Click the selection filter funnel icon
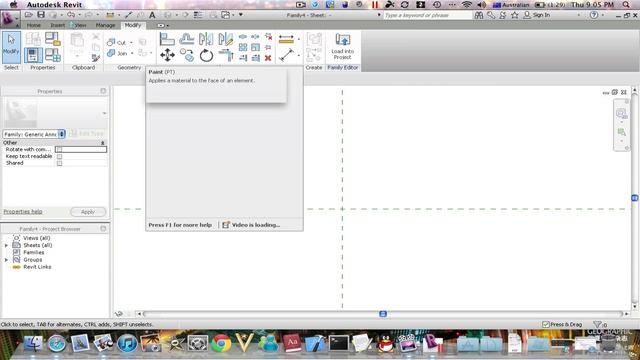Image resolution: width=640 pixels, height=360 pixels. tap(597, 324)
